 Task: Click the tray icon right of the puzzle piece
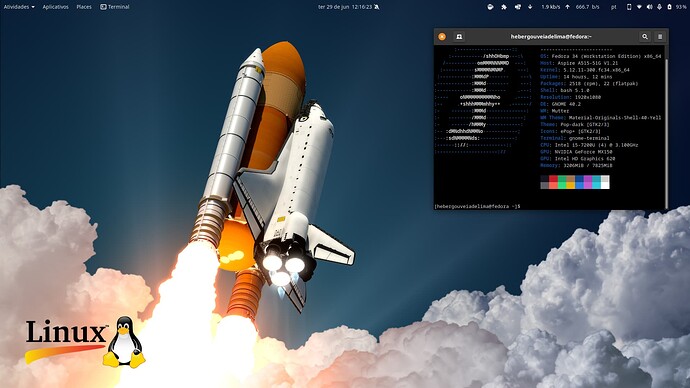point(518,7)
